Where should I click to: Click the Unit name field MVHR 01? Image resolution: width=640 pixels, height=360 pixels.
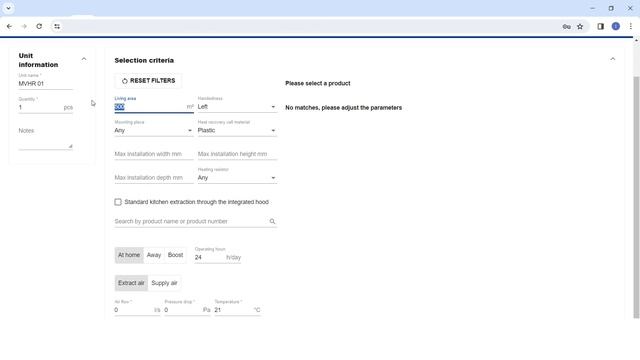[45, 84]
